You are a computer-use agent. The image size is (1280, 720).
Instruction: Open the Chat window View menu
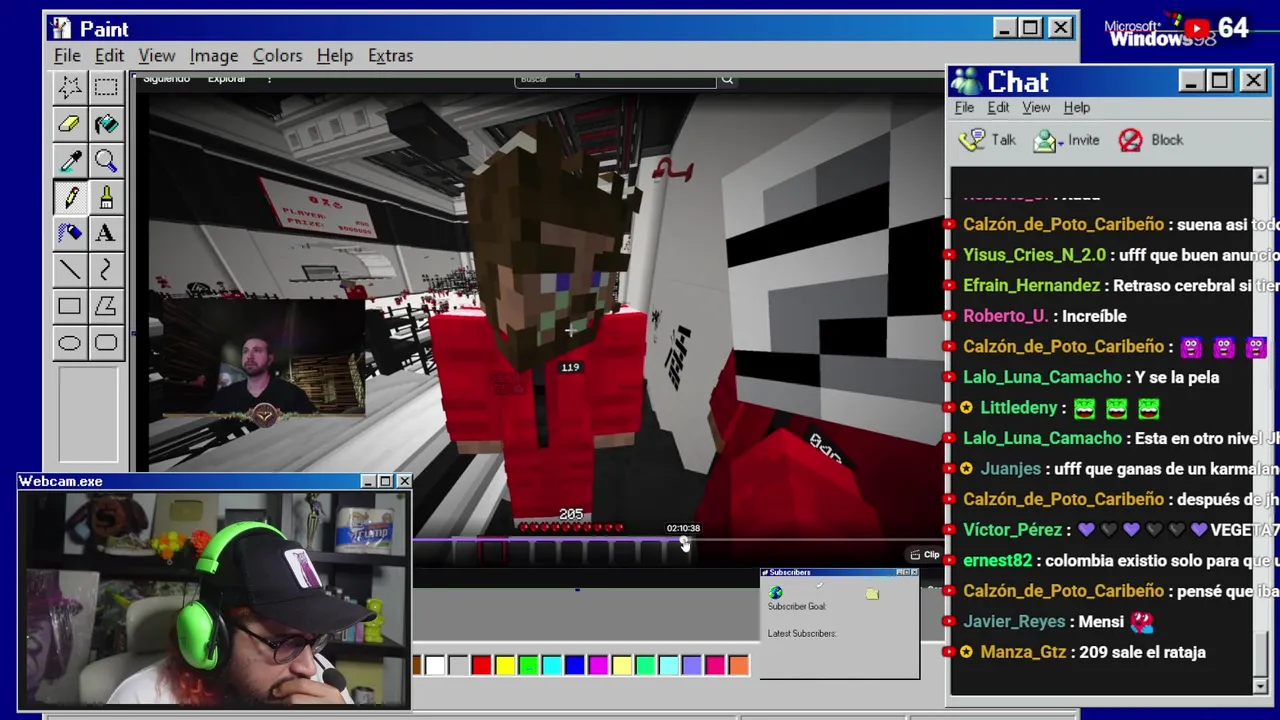1036,107
